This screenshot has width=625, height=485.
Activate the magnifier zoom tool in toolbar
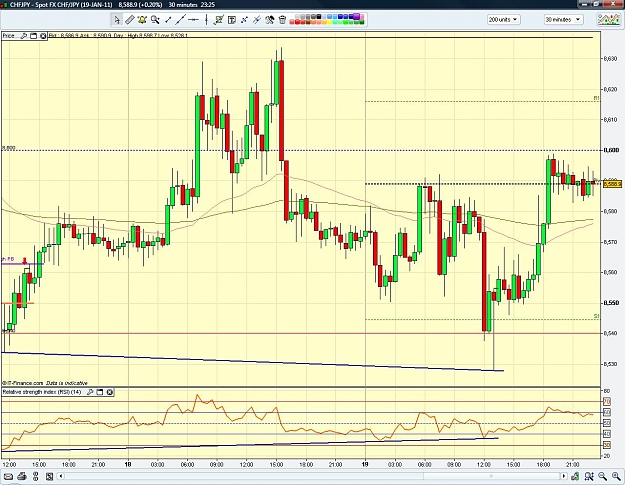coord(155,19)
